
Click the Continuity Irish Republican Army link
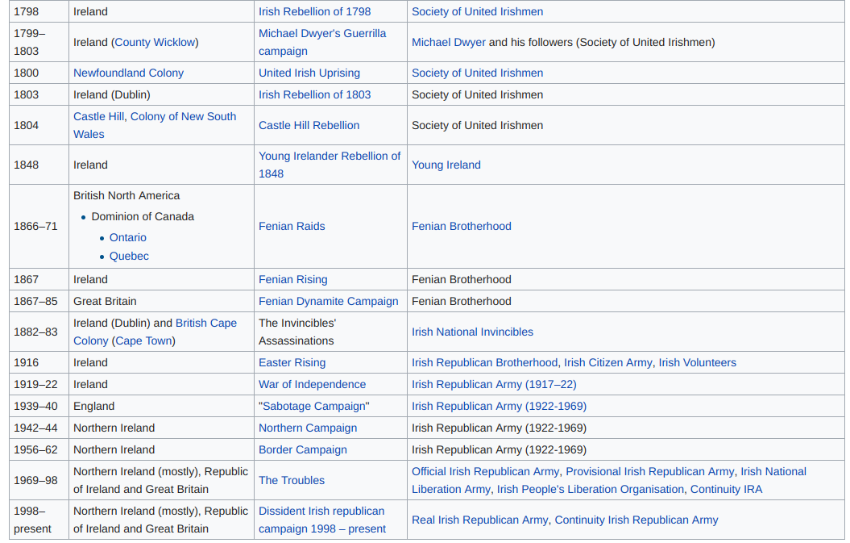(x=636, y=520)
